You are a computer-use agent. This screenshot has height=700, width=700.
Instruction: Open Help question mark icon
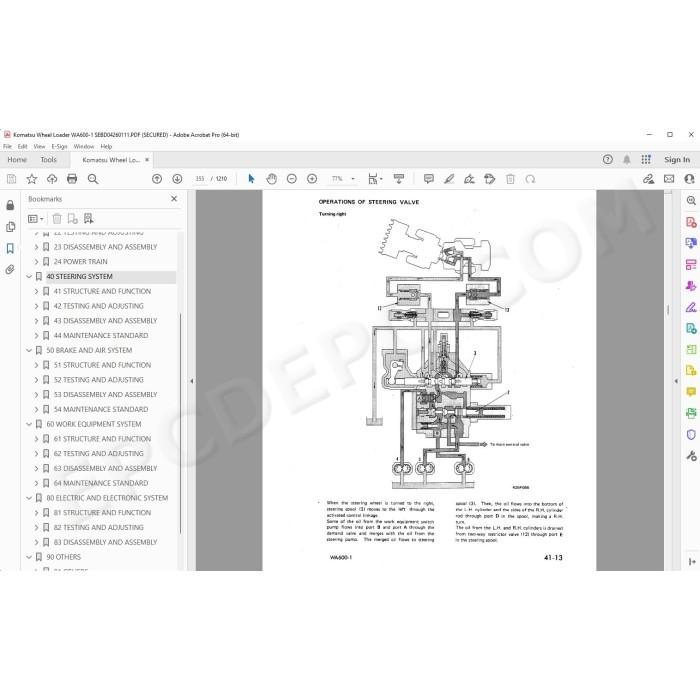(608, 159)
